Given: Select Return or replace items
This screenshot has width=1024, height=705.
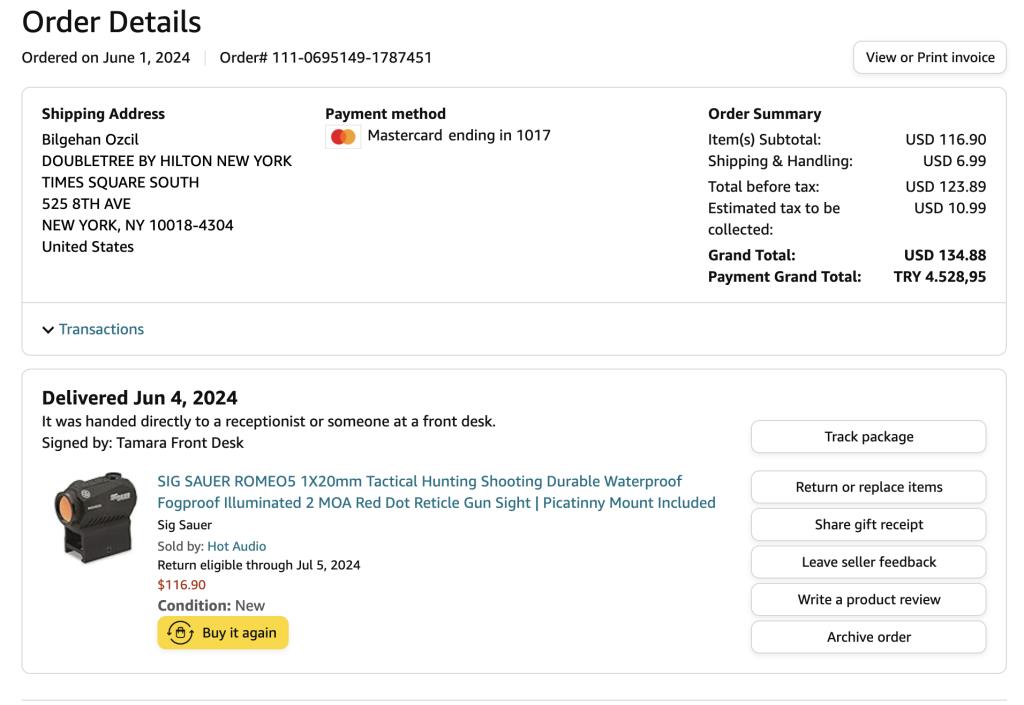Looking at the screenshot, I should tap(868, 487).
